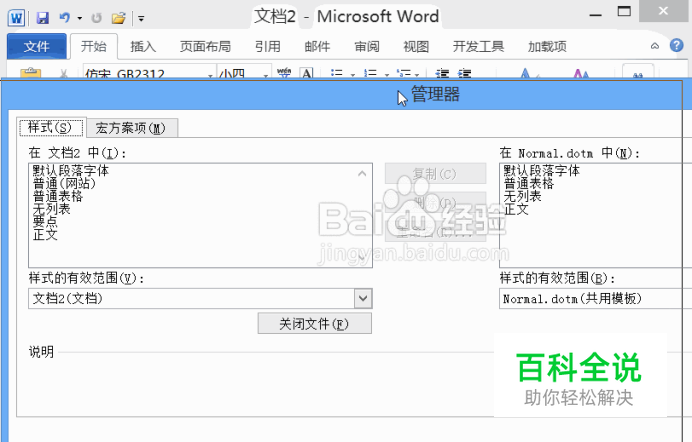Customize the Quick Access Toolbar dropdown
Image resolution: width=692 pixels, height=442 pixels.
(141, 19)
